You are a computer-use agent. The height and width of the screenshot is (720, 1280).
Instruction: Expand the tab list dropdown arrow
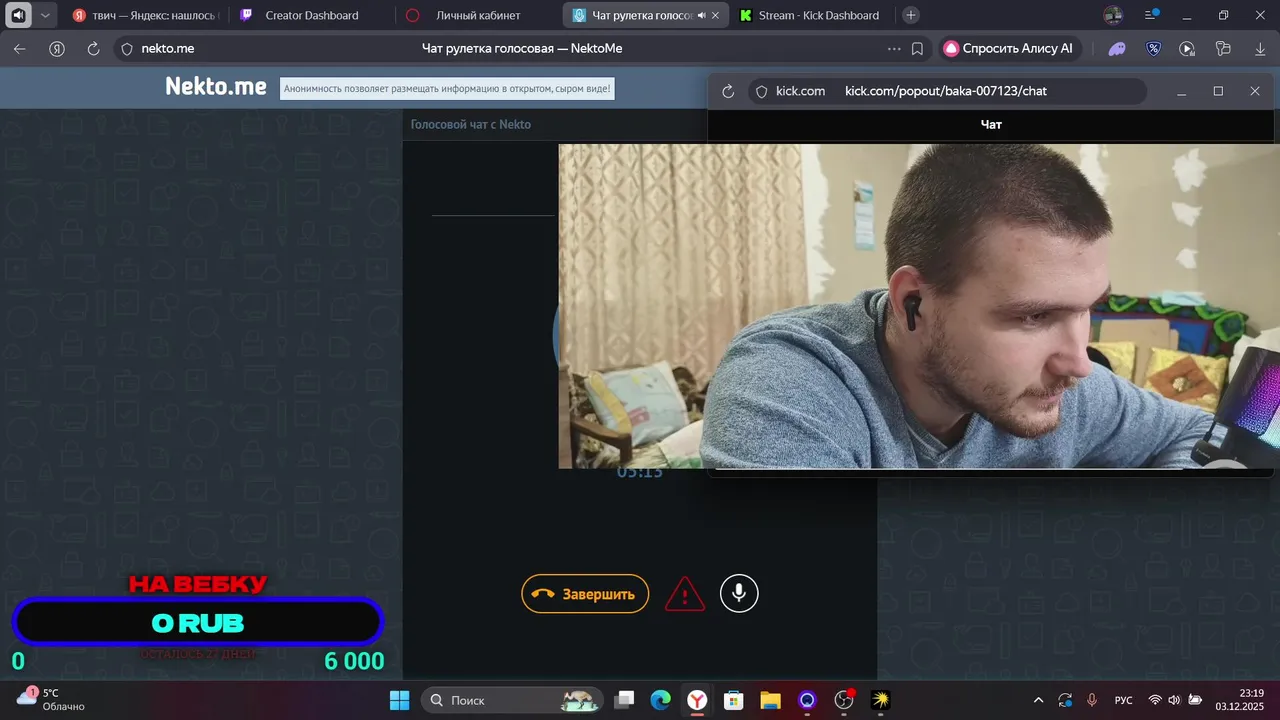point(45,15)
